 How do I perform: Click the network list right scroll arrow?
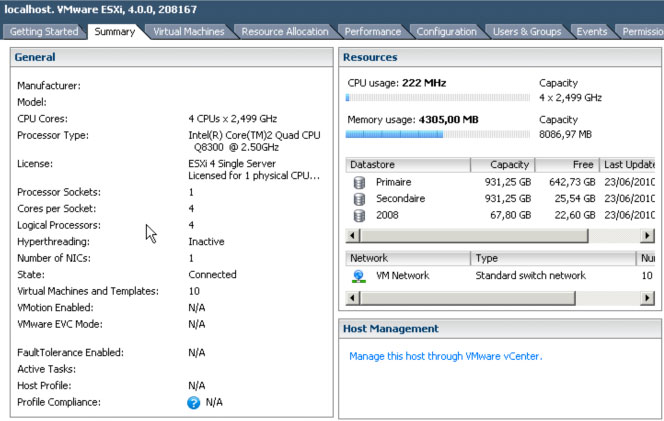(x=647, y=298)
